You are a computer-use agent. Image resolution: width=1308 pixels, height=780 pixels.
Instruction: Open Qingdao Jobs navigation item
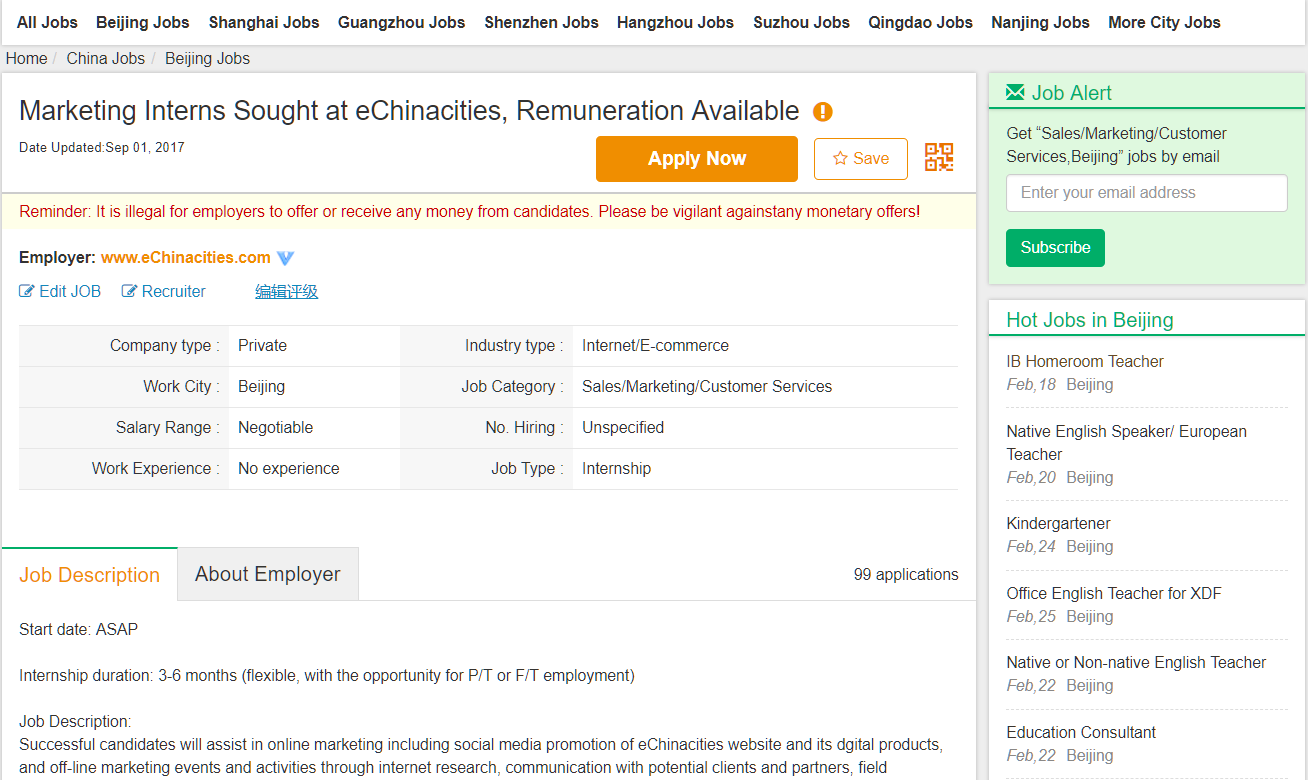click(x=920, y=22)
